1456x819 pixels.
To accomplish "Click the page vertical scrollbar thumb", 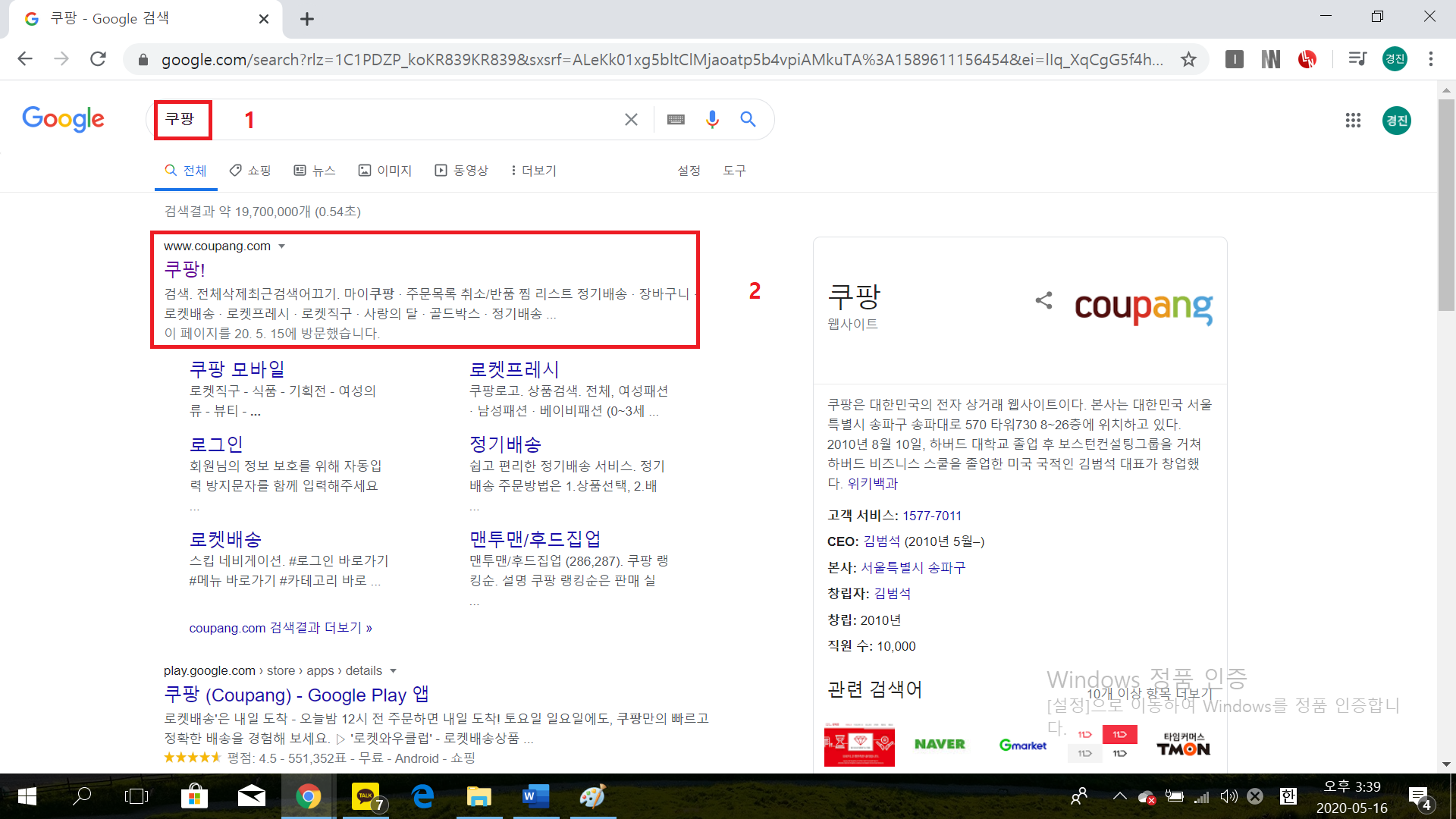I will pos(1446,205).
